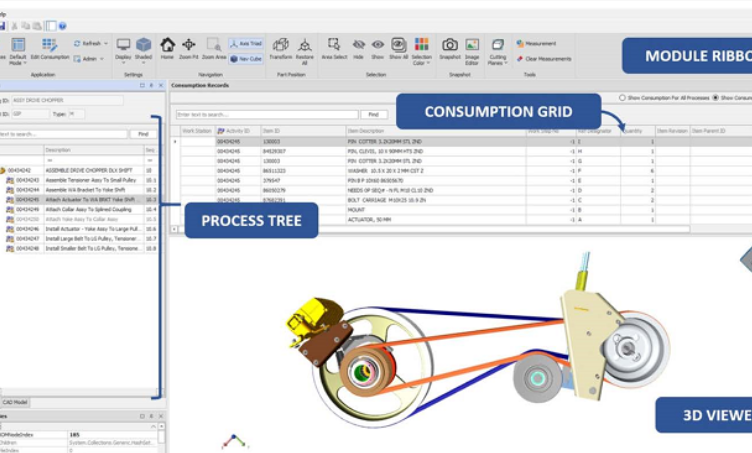Click the Hide selection icon
This screenshot has height=453, width=752.
[358, 49]
